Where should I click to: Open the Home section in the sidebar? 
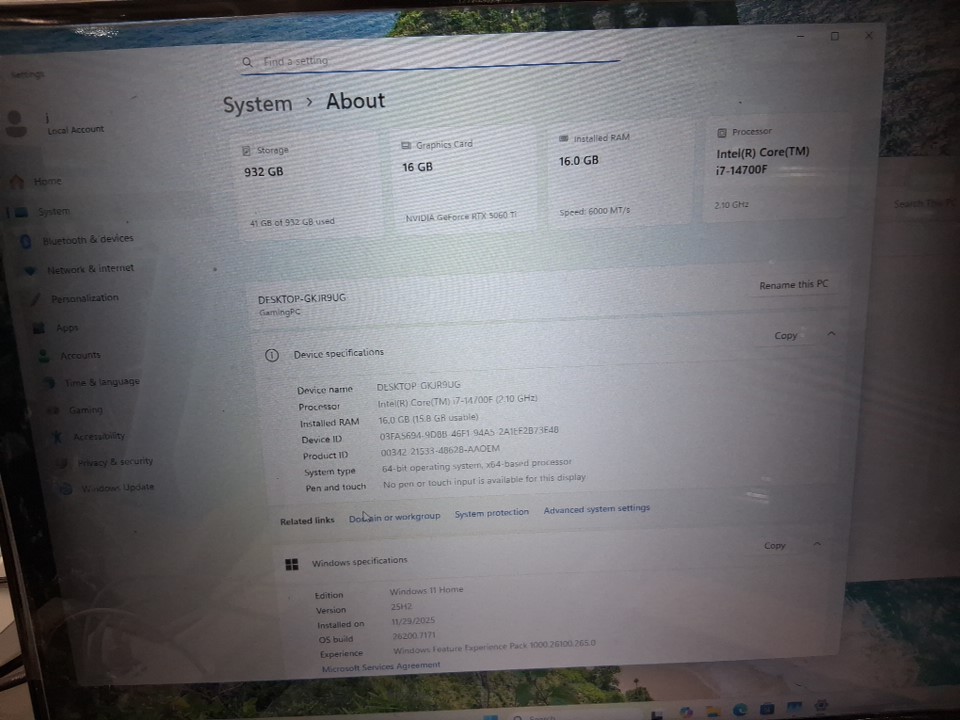(x=46, y=182)
